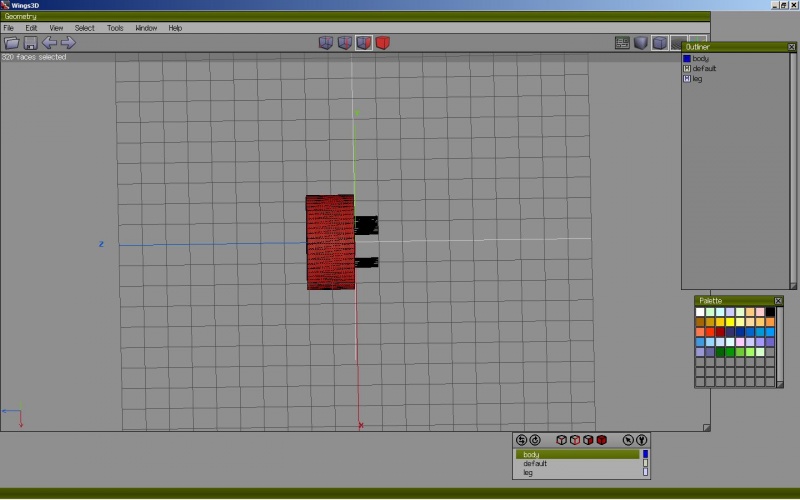Toggle orthographic view cube icon
The image size is (800, 500).
pyautogui.click(x=660, y=43)
